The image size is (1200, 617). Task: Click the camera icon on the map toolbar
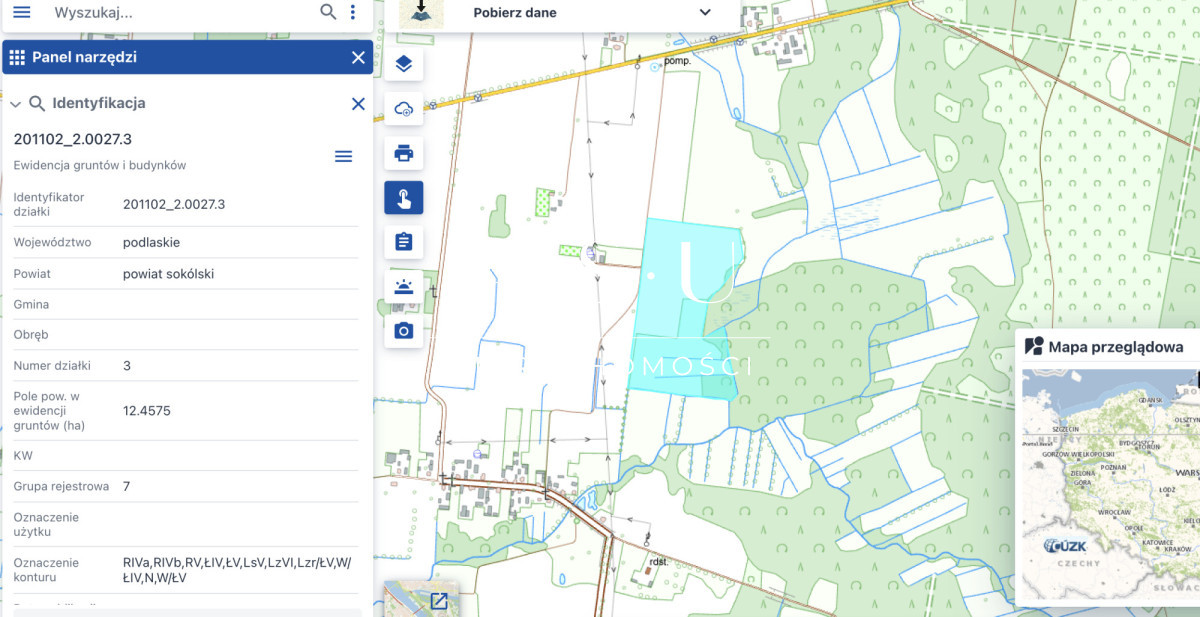404,331
